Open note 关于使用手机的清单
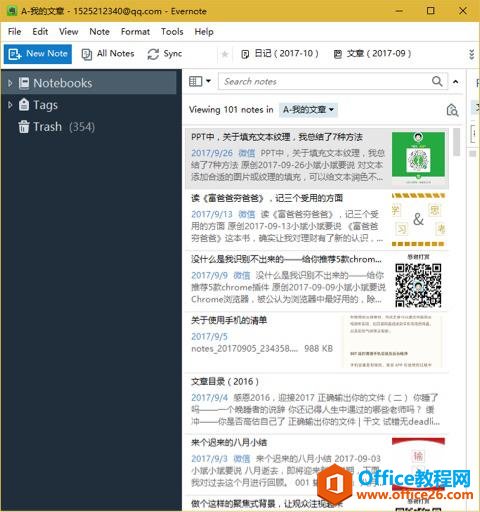The width and height of the screenshot is (480, 512). (317, 342)
